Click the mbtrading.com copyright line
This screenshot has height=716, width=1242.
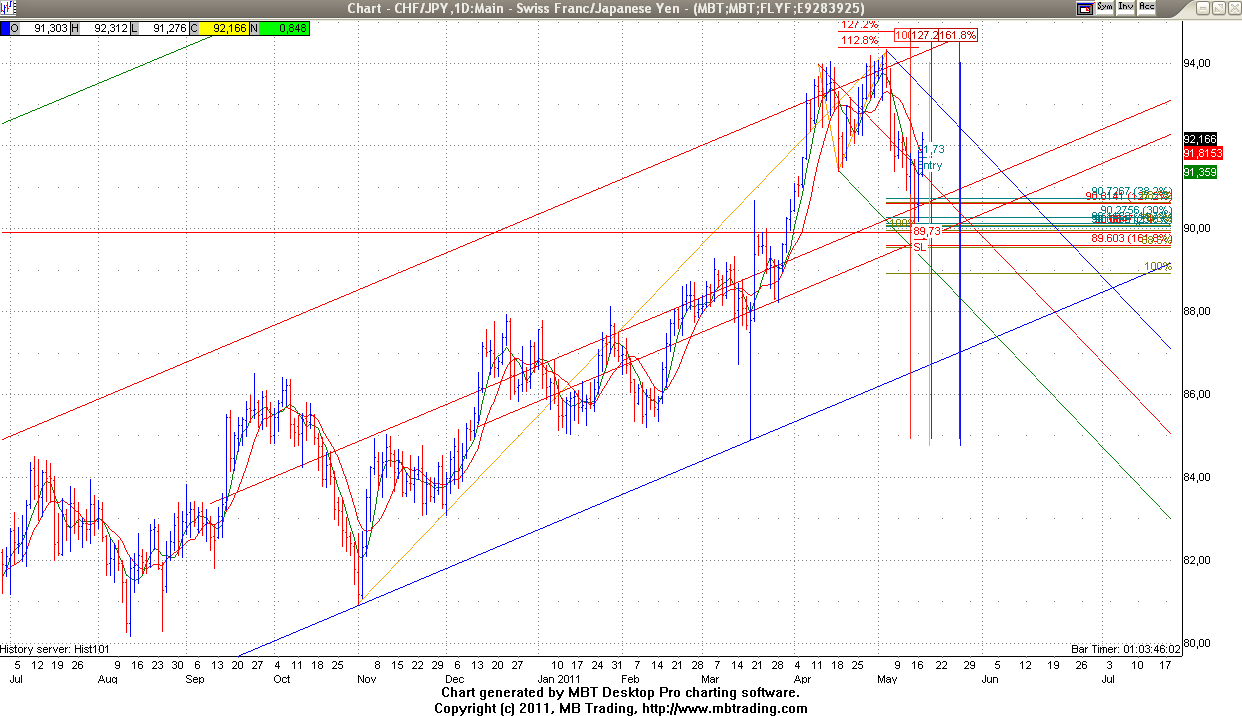pyautogui.click(x=620, y=708)
